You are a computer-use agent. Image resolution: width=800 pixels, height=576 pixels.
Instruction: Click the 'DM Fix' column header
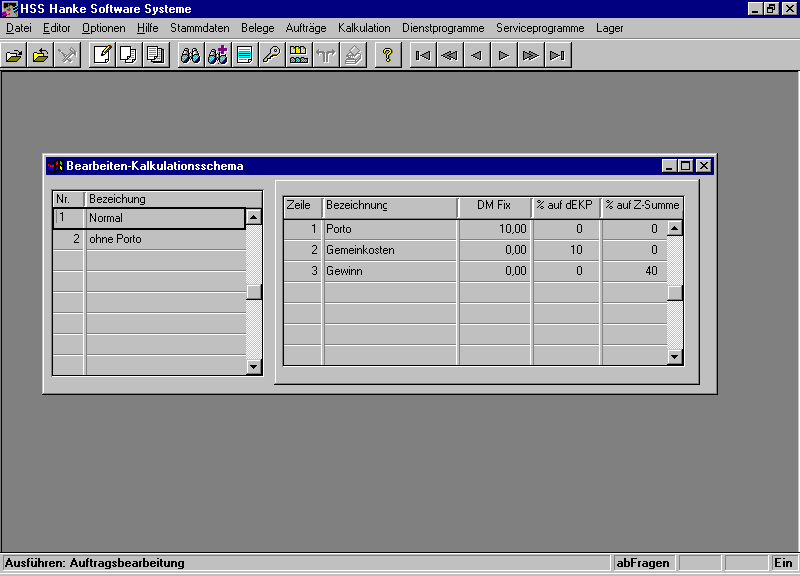[494, 206]
